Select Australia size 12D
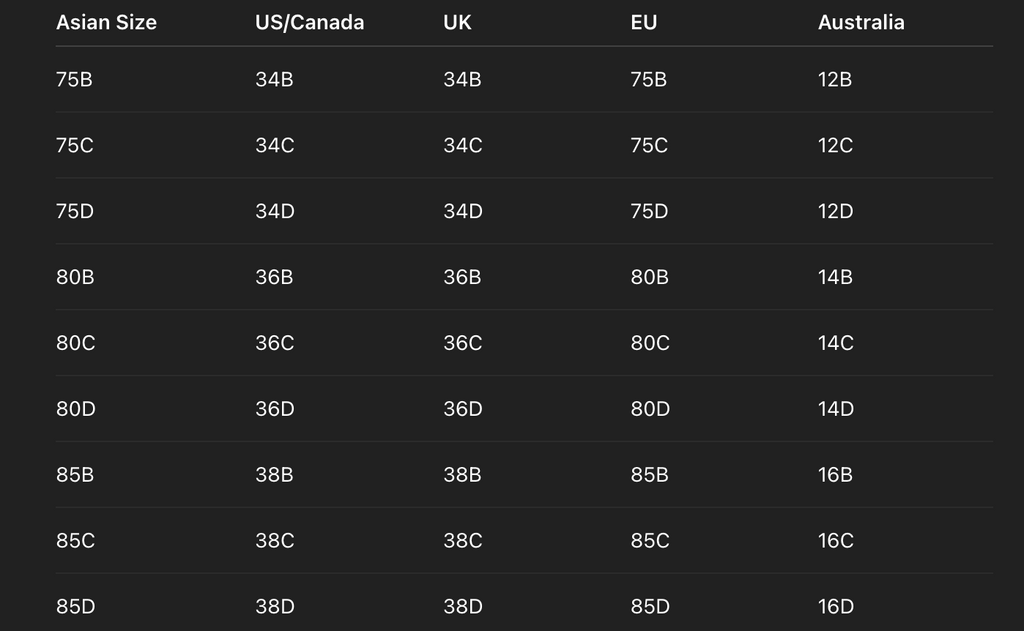Image resolution: width=1024 pixels, height=631 pixels. [835, 212]
